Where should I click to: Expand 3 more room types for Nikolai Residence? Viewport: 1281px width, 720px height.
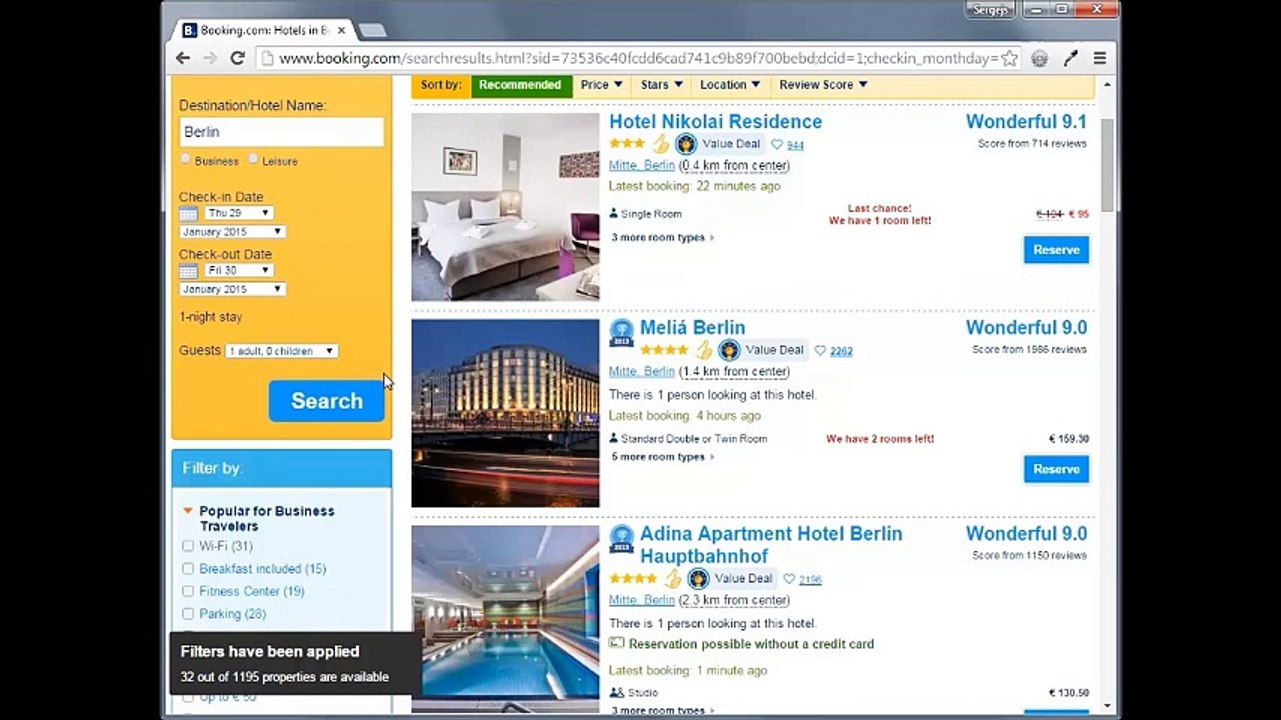[x=663, y=238]
